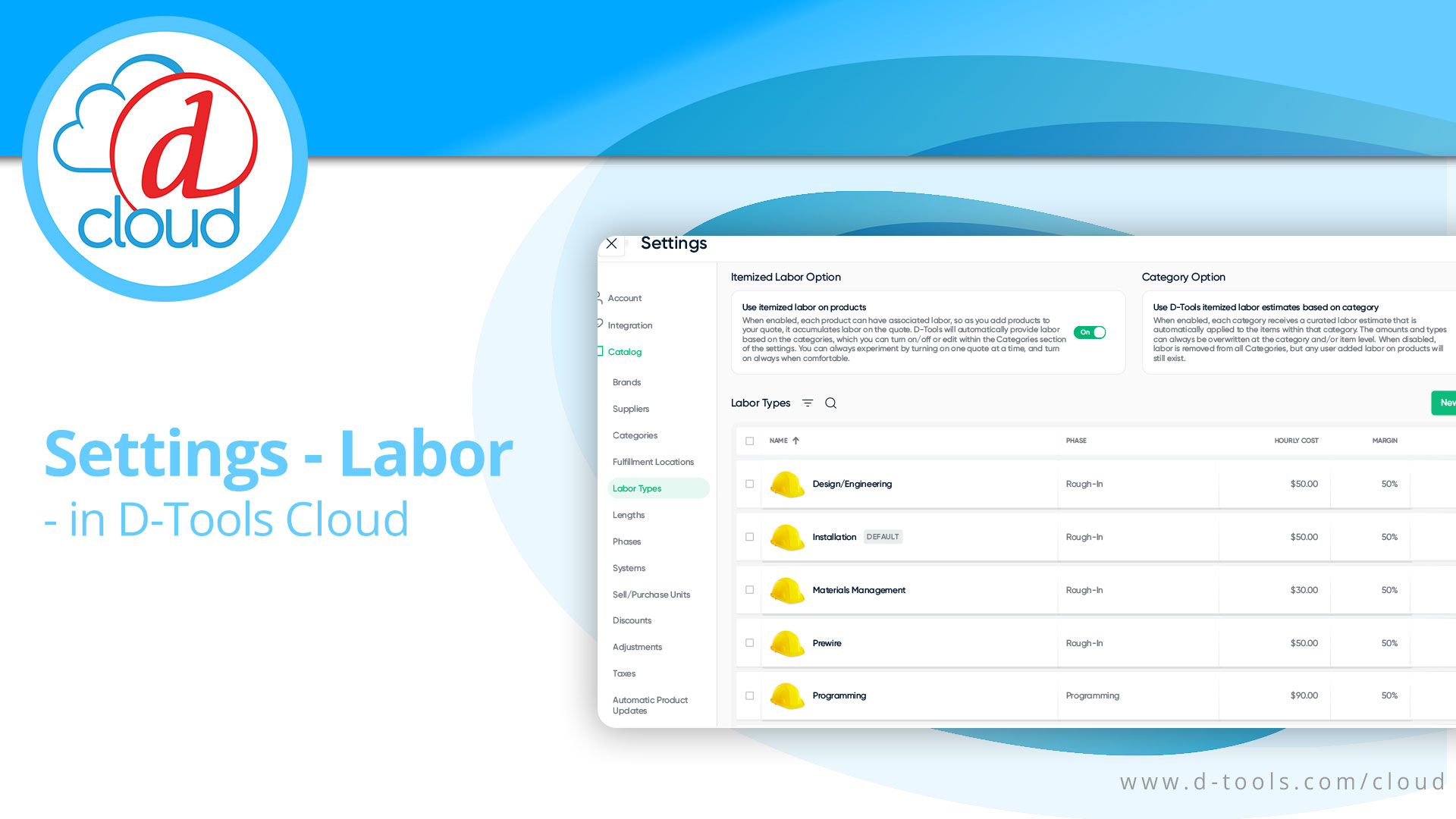Click the close Settings button
The height and width of the screenshot is (819, 1456).
pyautogui.click(x=611, y=244)
